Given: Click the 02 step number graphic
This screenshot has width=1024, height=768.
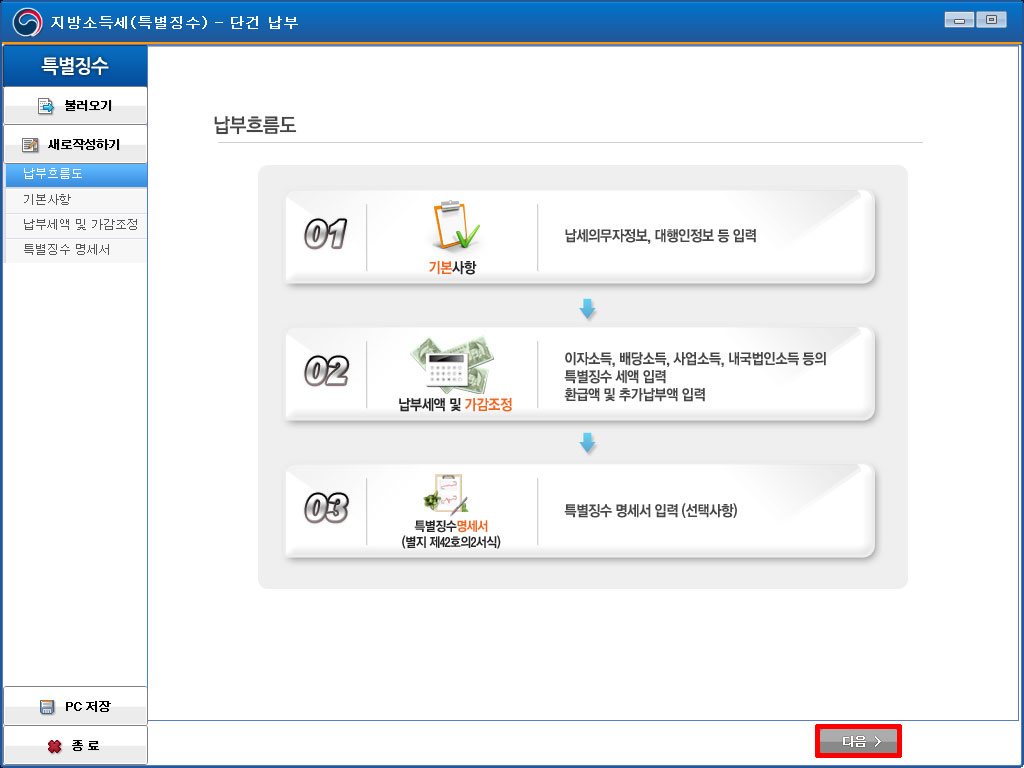Looking at the screenshot, I should click(x=326, y=371).
